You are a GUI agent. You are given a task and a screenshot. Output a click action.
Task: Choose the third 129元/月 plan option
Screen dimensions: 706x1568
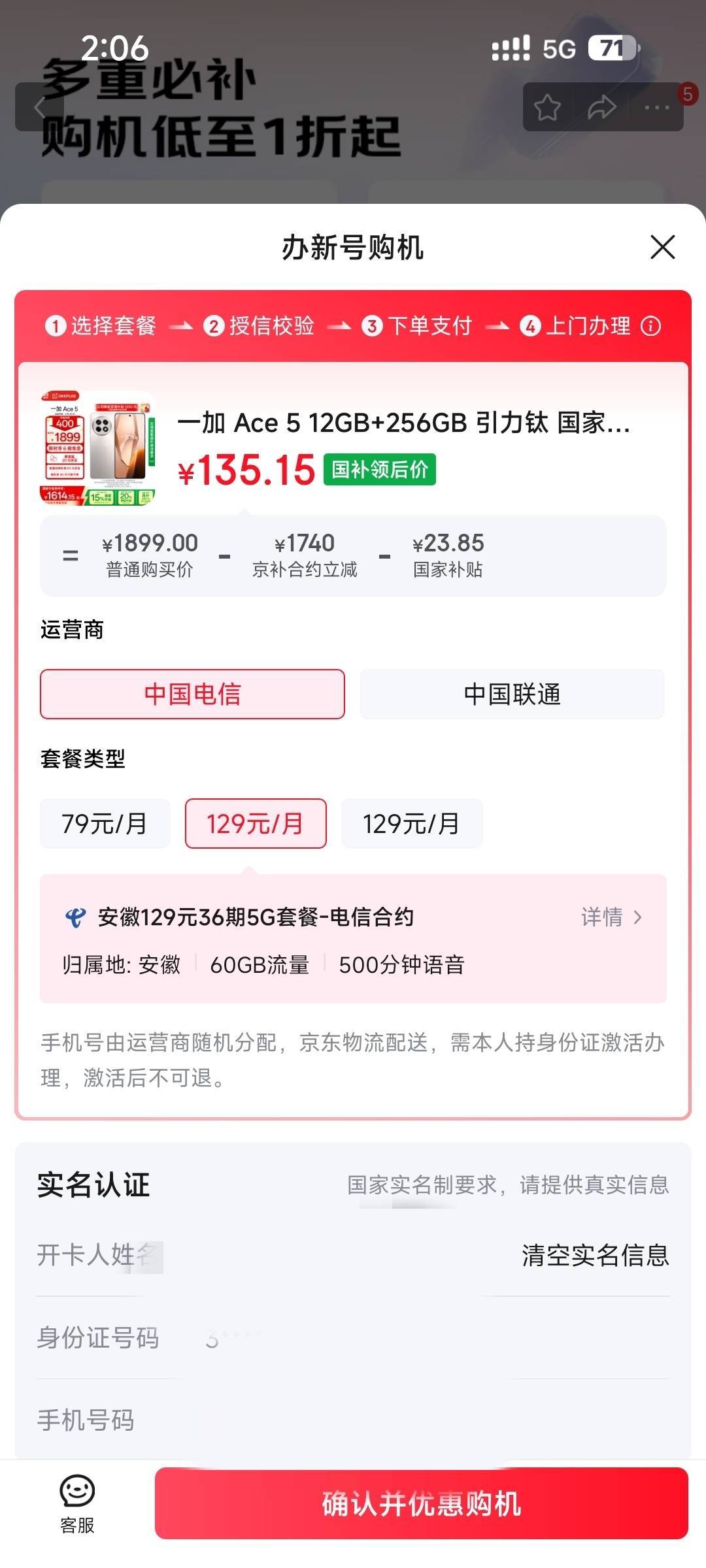412,824
